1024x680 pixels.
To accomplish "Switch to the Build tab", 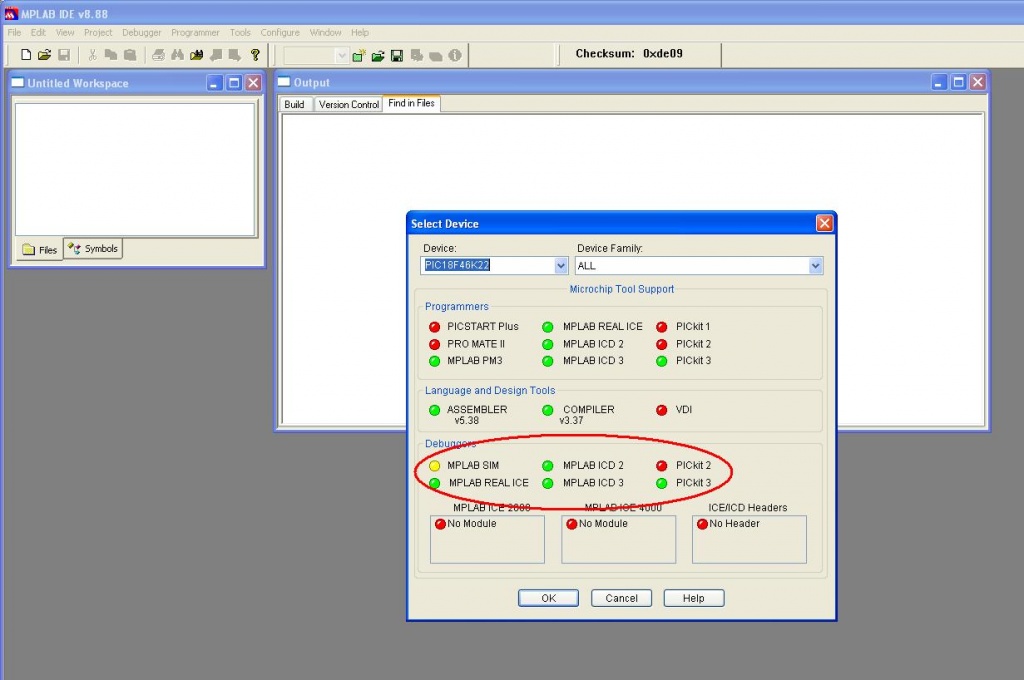I will [x=295, y=105].
